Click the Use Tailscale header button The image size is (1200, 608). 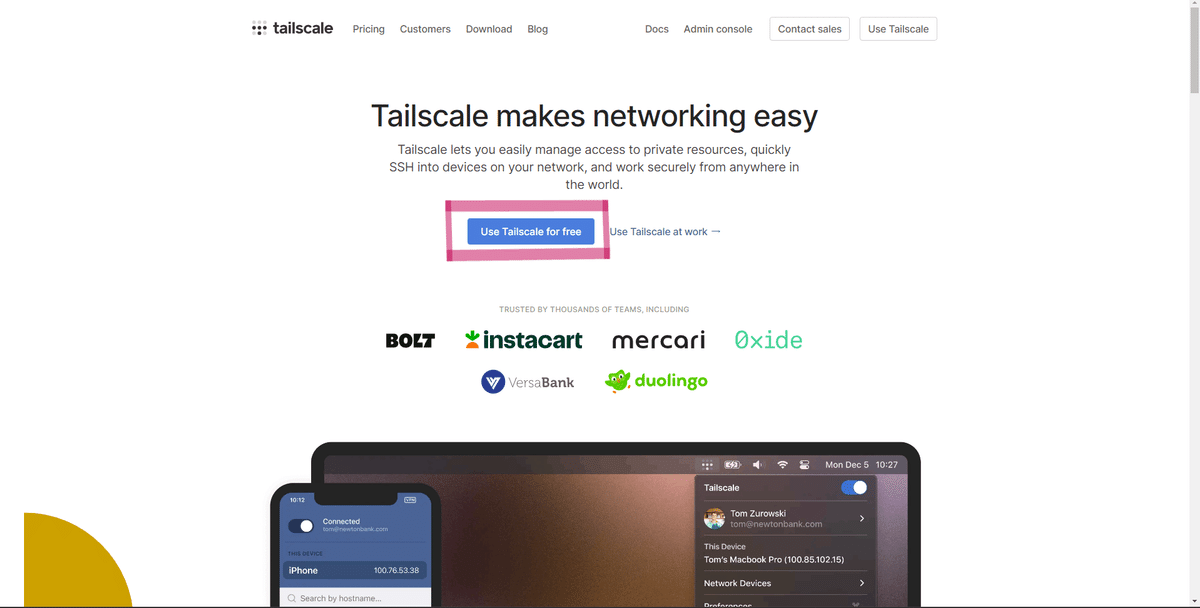pos(898,29)
